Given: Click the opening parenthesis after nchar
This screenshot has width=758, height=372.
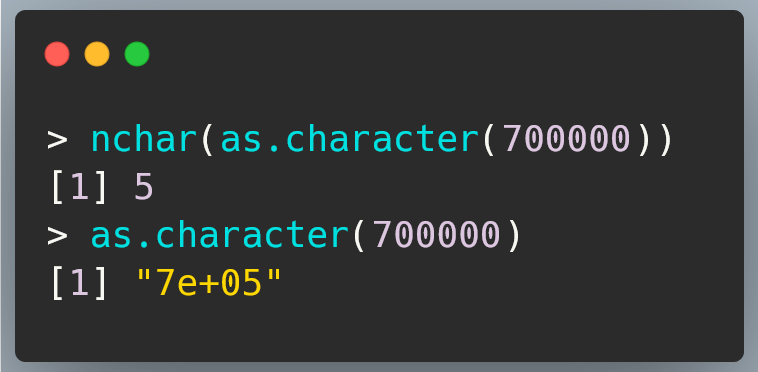Looking at the screenshot, I should tap(207, 140).
